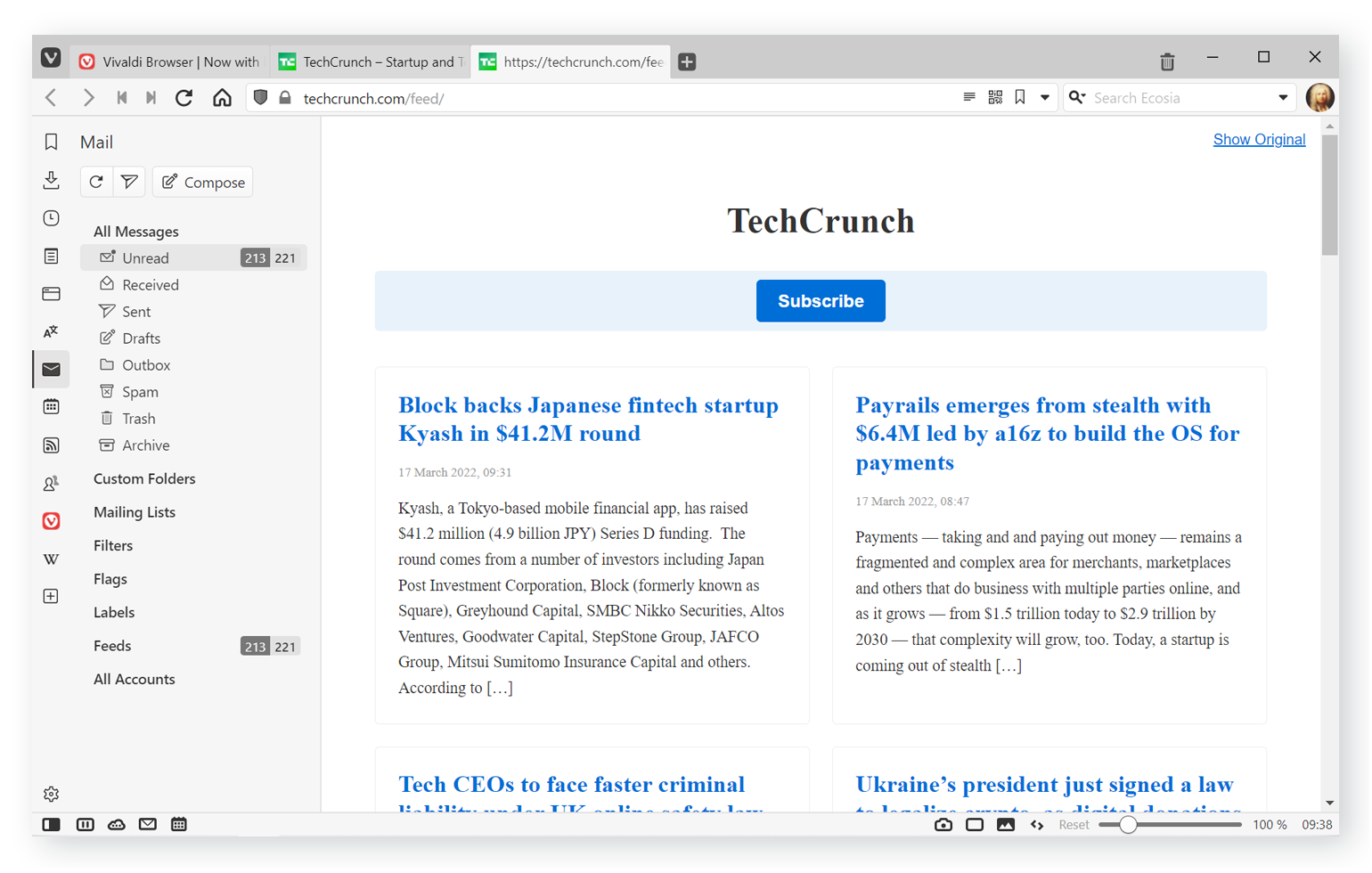The width and height of the screenshot is (1372, 873).
Task: Adjust the page zoom slider
Action: (x=1128, y=825)
